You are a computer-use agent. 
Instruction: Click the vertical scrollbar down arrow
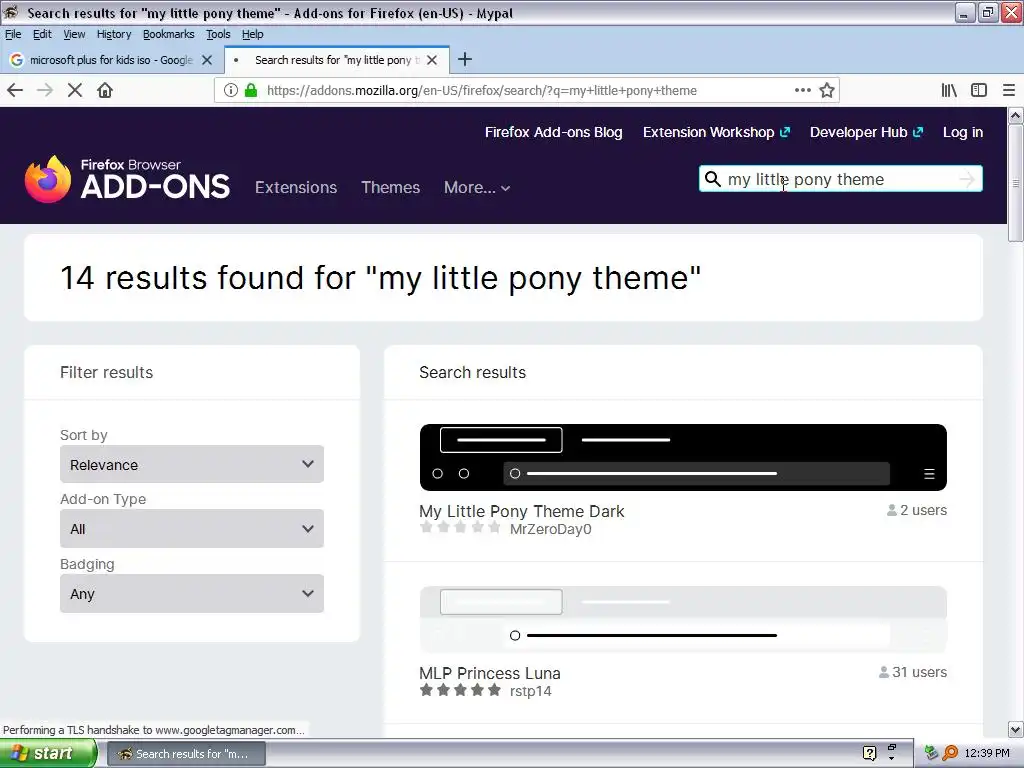coord(1016,729)
